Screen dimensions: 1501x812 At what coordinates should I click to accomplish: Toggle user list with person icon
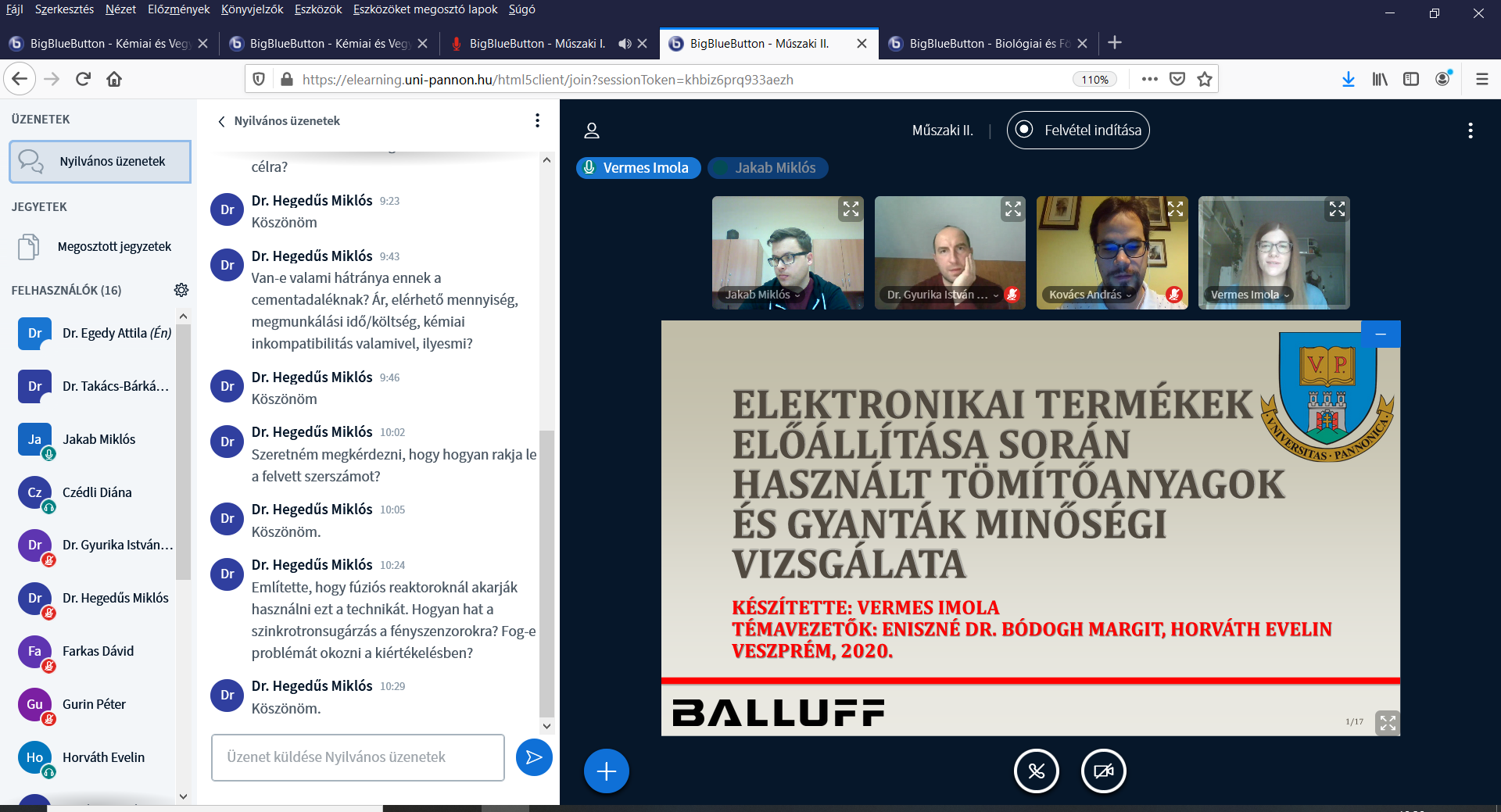[592, 131]
